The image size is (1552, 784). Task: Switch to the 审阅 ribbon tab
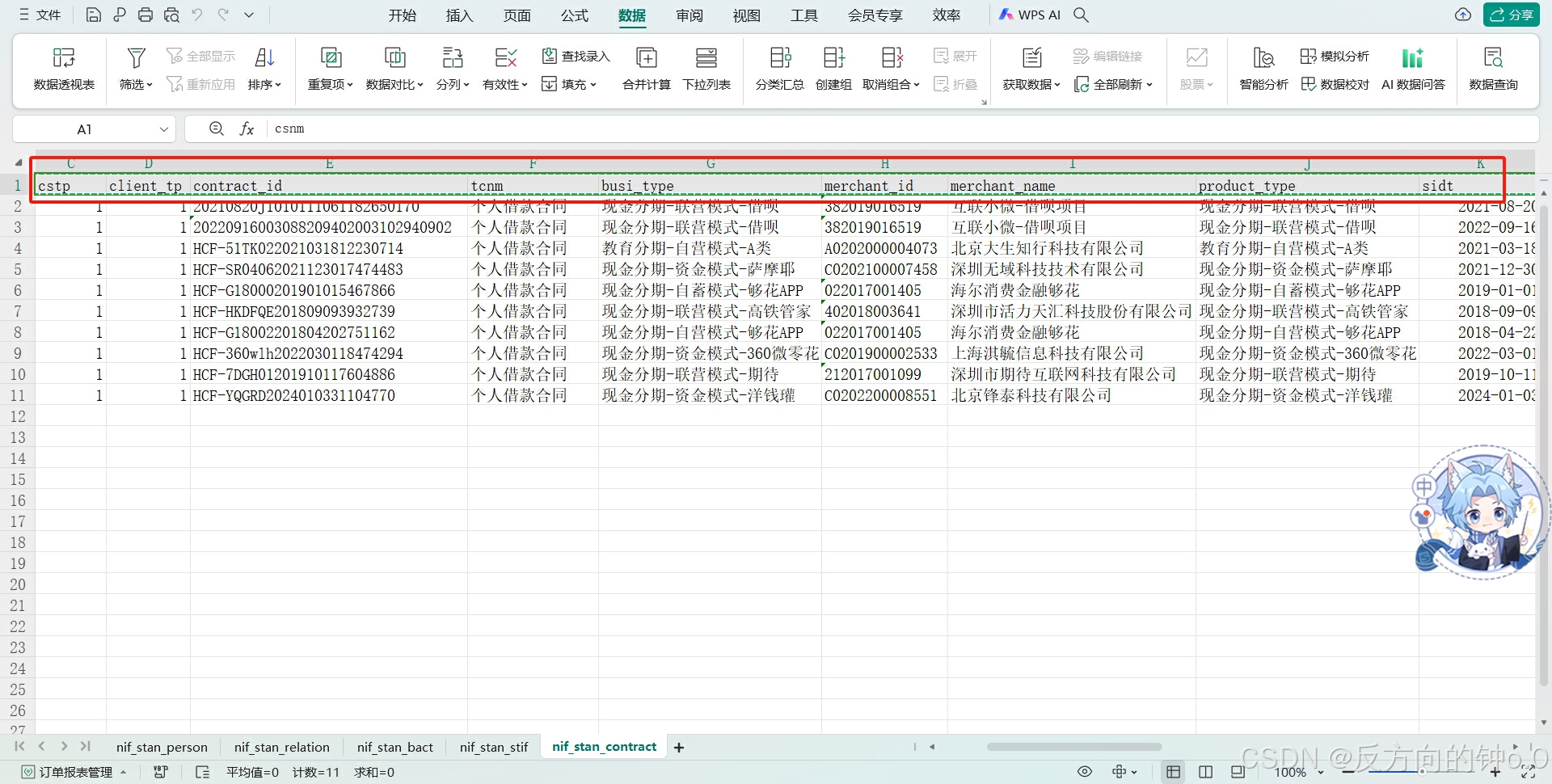690,15
